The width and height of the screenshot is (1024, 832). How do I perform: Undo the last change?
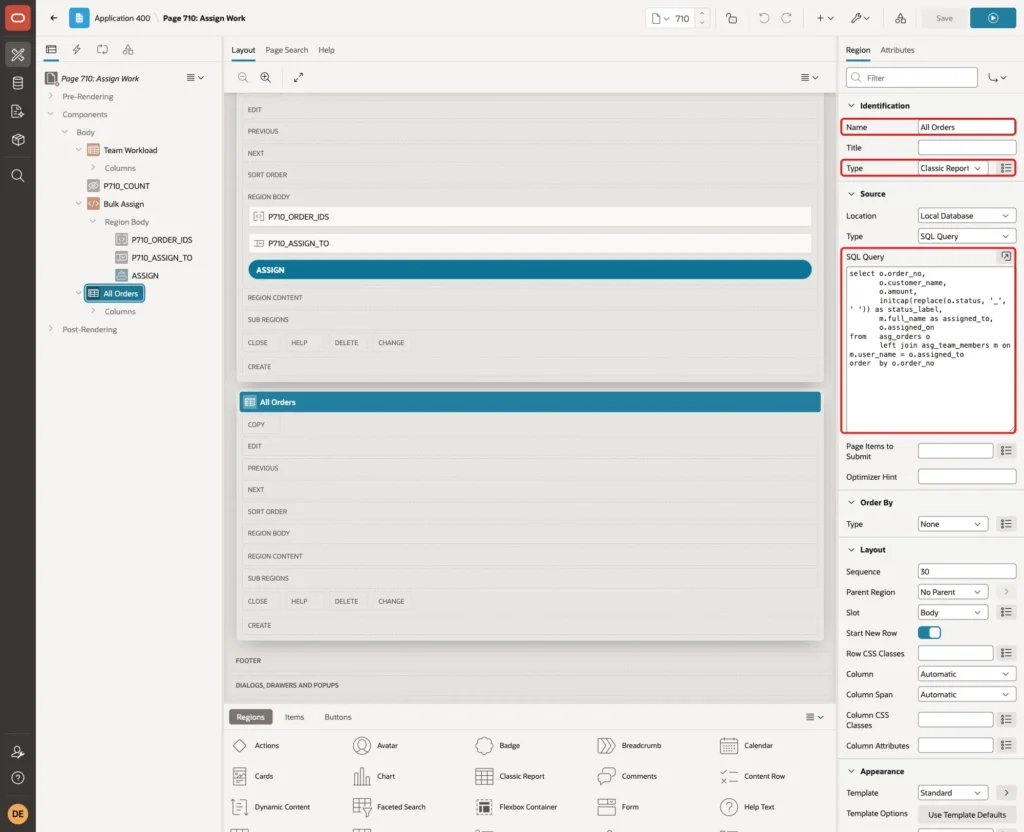tap(763, 18)
